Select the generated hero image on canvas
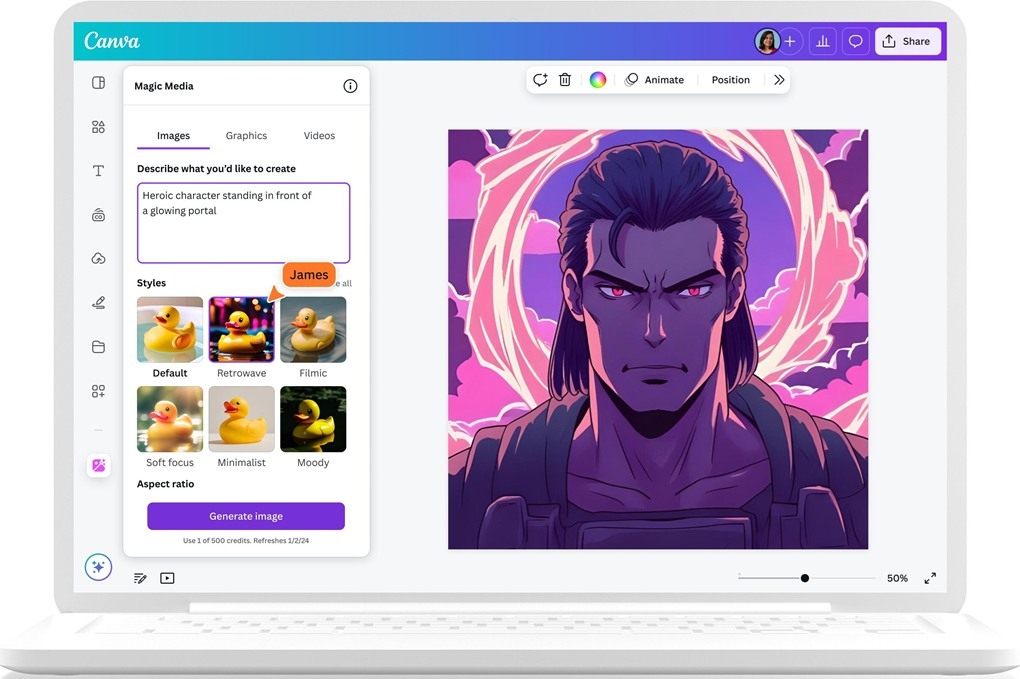The width and height of the screenshot is (1020, 679). (658, 339)
